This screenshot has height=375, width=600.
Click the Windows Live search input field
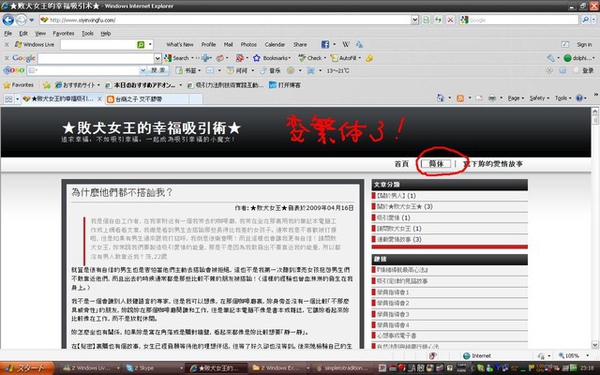click(x=98, y=45)
